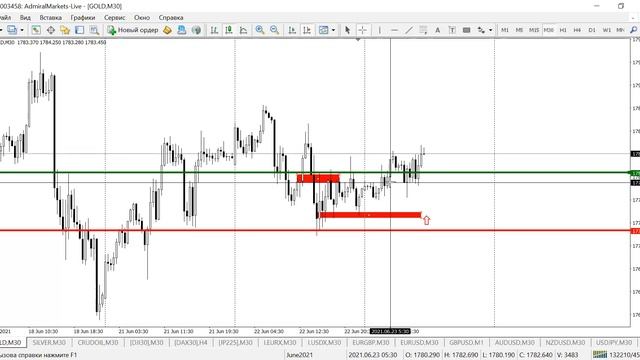Viewport: 640px width, 360px height.
Task: Switch timeframe to M1
Action: 505,30
